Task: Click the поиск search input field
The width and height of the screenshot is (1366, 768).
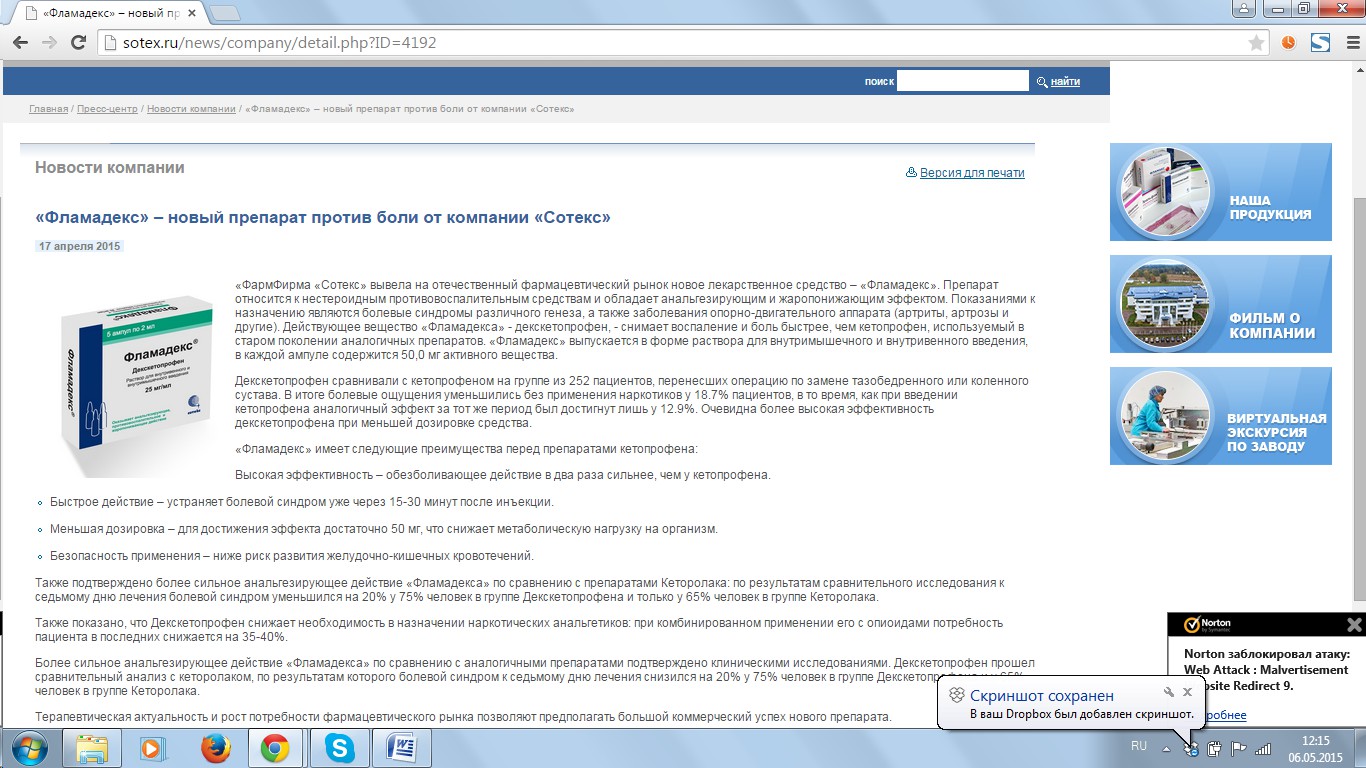Action: [962, 81]
